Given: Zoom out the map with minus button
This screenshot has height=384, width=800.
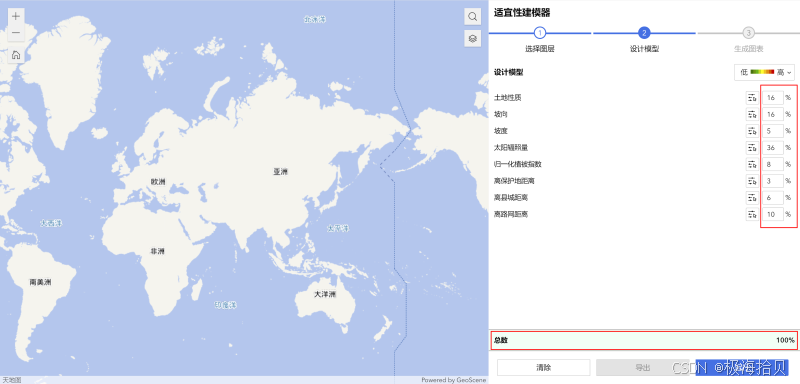Looking at the screenshot, I should coord(16,33).
